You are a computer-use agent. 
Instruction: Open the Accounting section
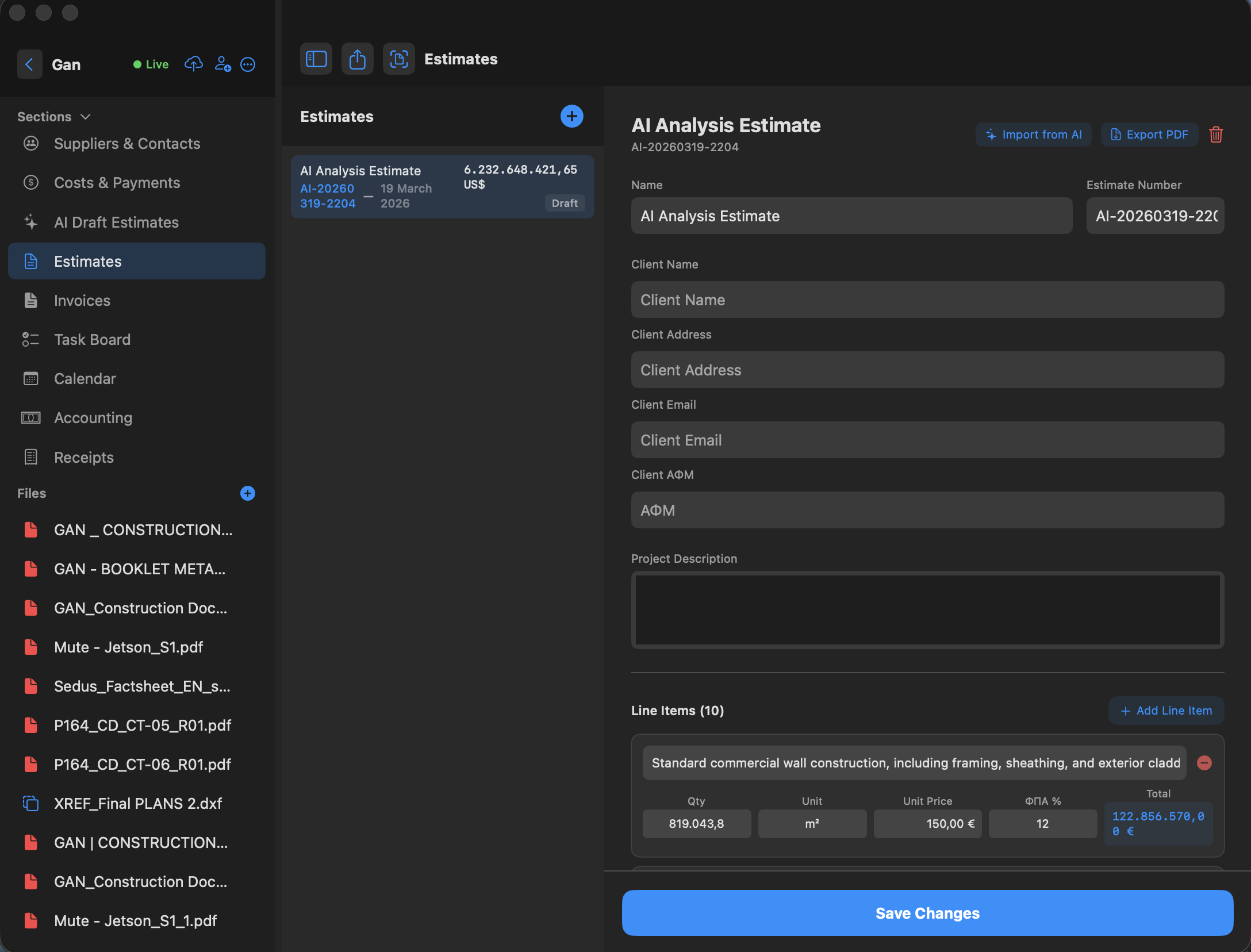point(137,418)
